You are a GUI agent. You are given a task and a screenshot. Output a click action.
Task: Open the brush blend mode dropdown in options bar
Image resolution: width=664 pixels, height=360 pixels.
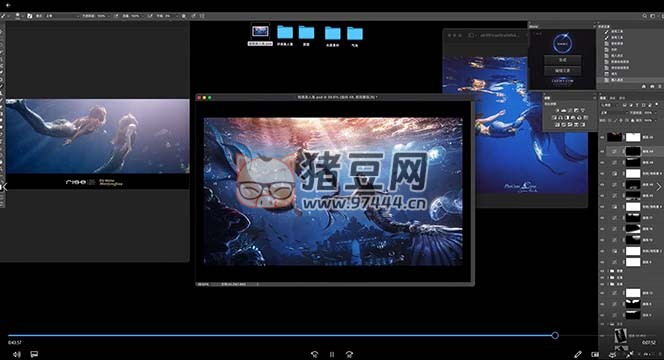(64, 16)
